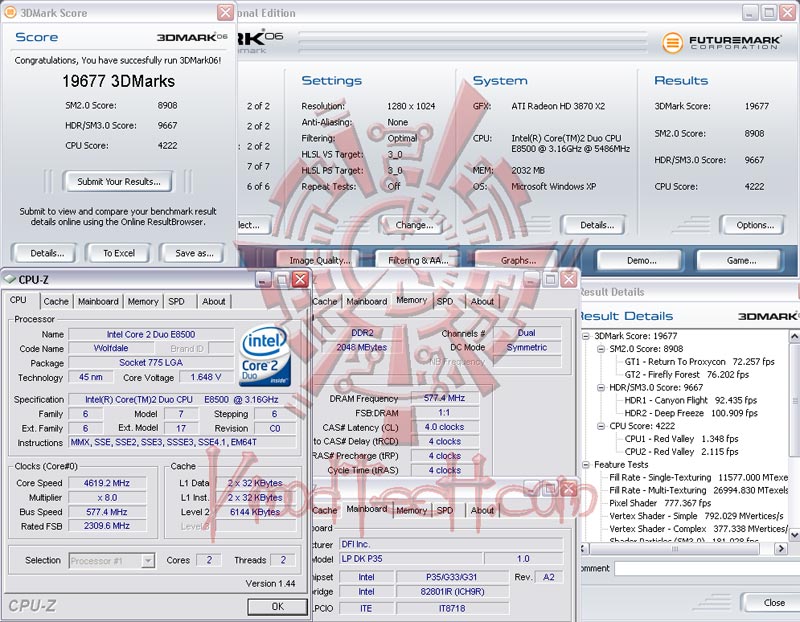
Task: Click OK in the CPU-Z window
Action: 277,606
